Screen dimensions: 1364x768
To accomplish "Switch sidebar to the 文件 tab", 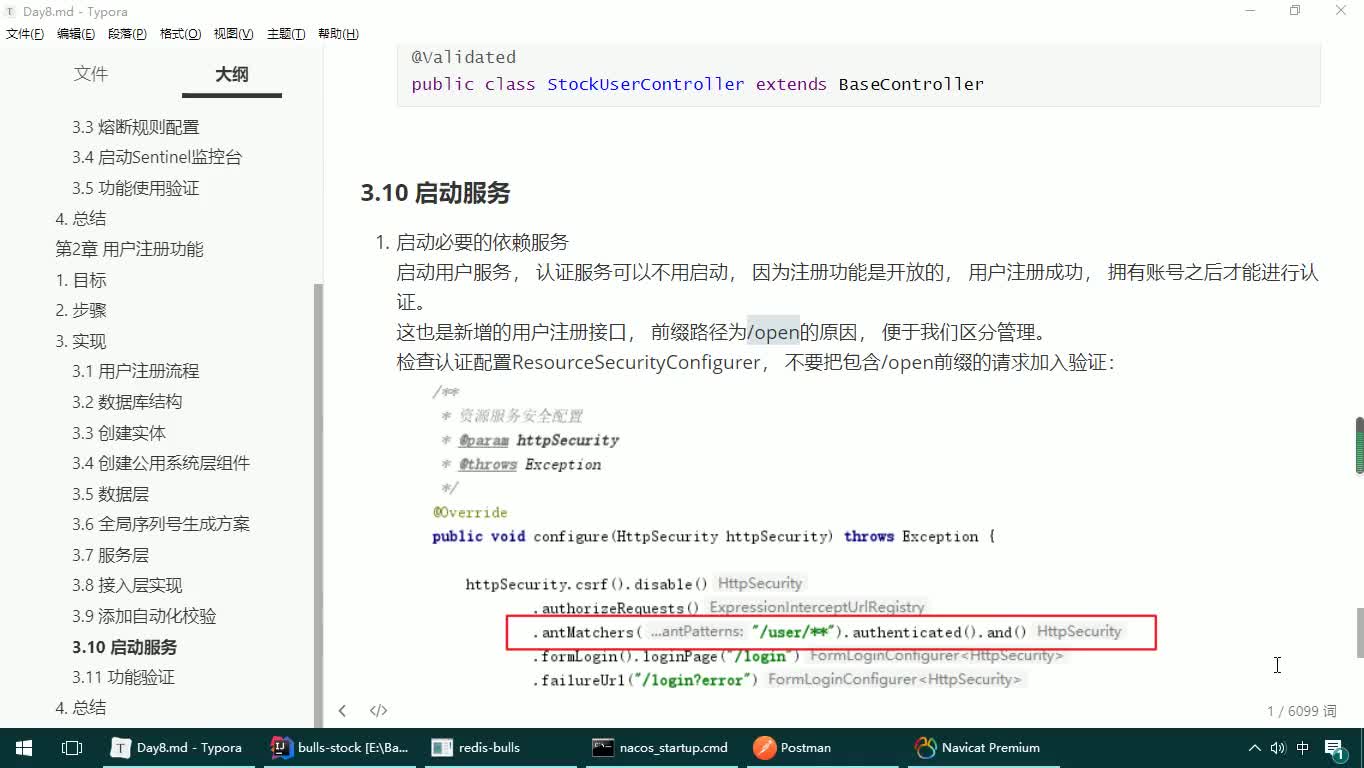I will click(x=91, y=74).
